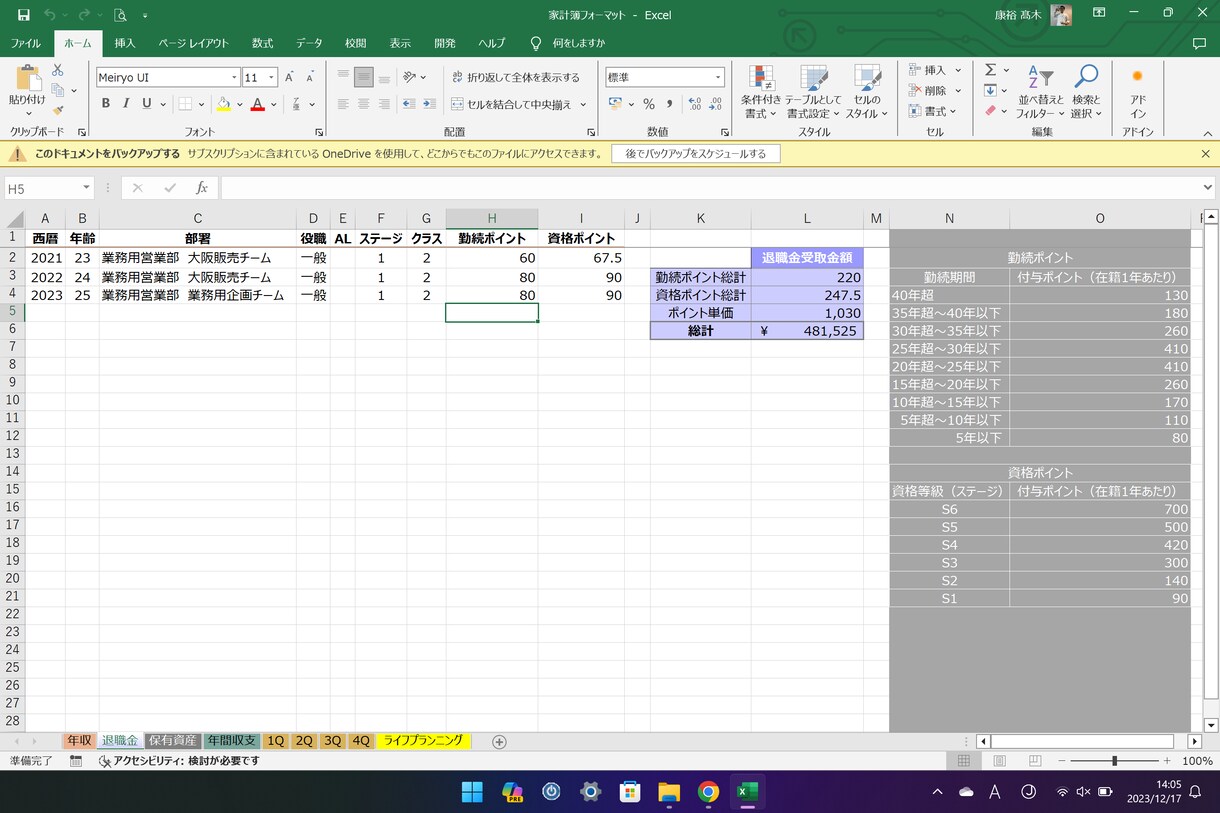Add a new sheet with plus button

pos(499,741)
